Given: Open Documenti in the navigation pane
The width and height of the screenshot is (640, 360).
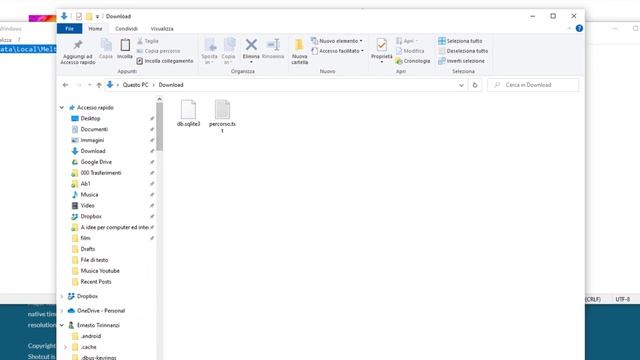Looking at the screenshot, I should point(94,129).
